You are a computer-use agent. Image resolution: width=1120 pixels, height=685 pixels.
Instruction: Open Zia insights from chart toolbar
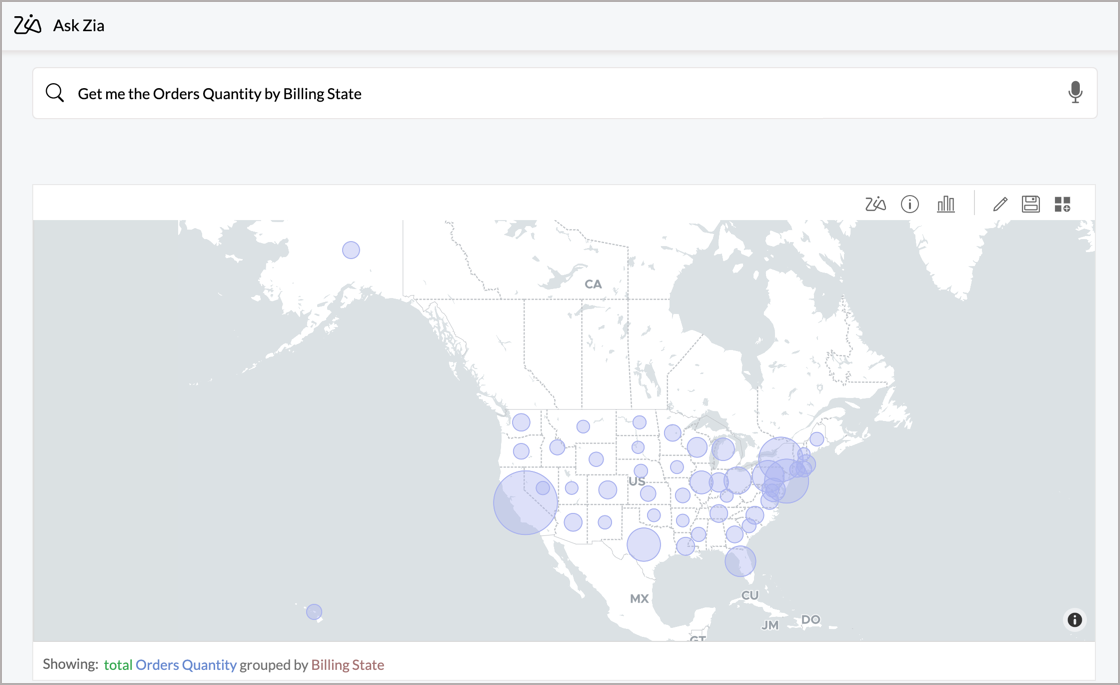(x=875, y=204)
